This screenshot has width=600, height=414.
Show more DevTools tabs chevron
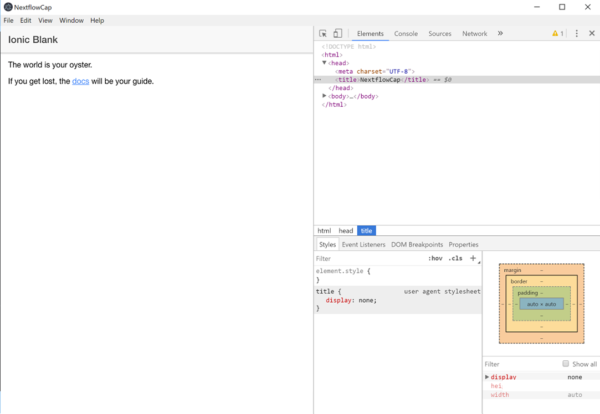500,34
